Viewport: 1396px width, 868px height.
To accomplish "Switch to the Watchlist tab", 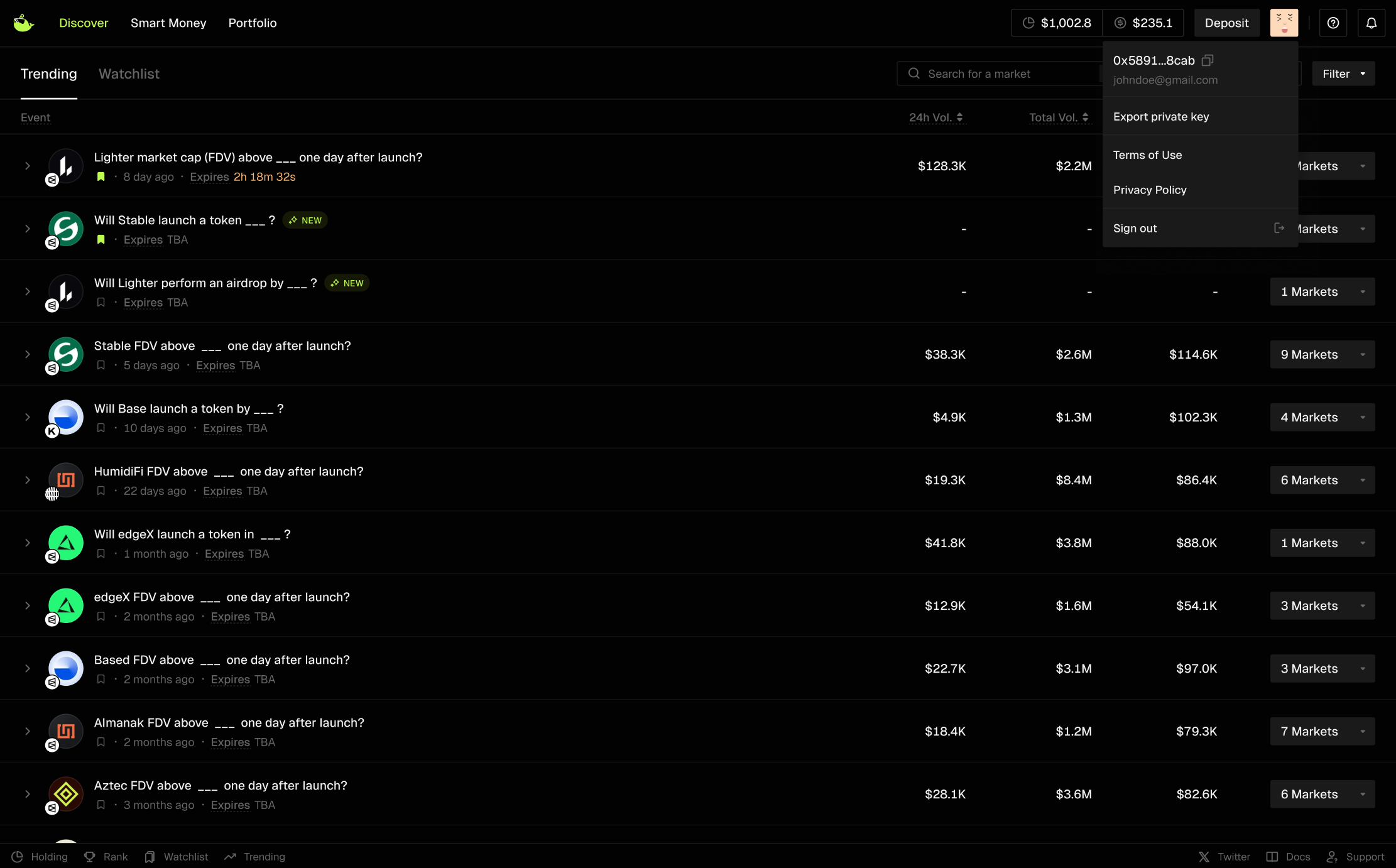I will point(129,73).
